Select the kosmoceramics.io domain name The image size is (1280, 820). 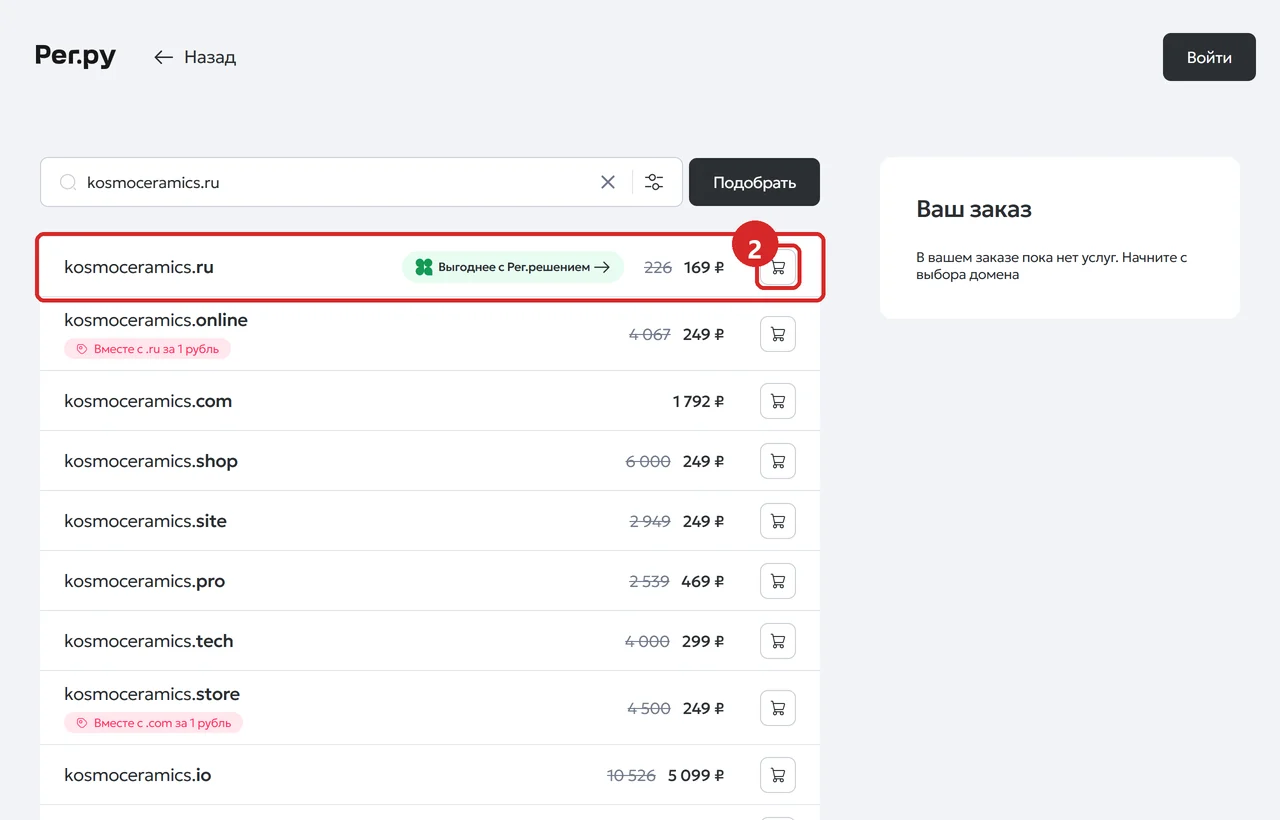tap(138, 775)
